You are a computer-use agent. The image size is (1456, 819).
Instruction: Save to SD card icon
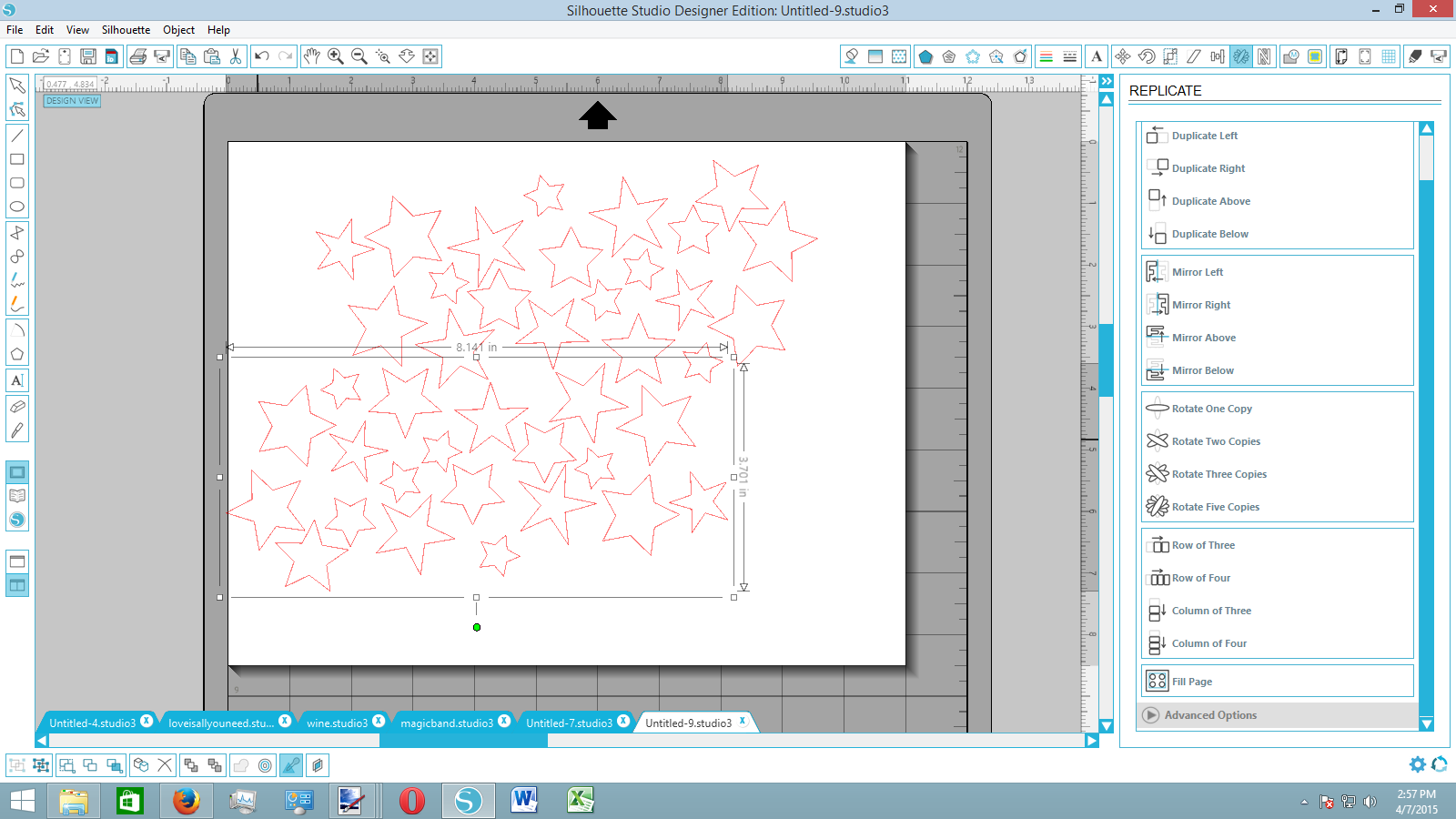(112, 56)
